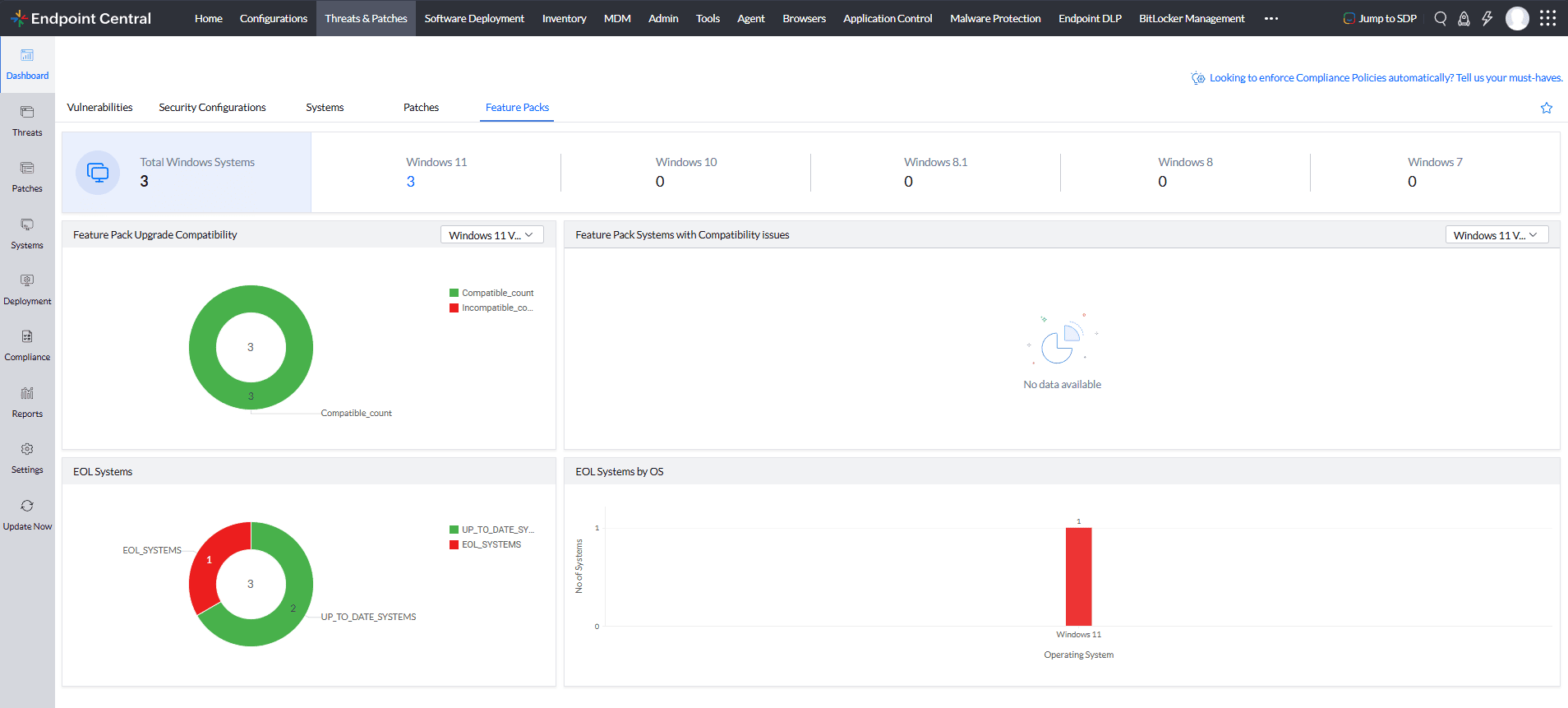Click the Windows 10 count value
The image size is (1568, 708).
[x=660, y=182]
